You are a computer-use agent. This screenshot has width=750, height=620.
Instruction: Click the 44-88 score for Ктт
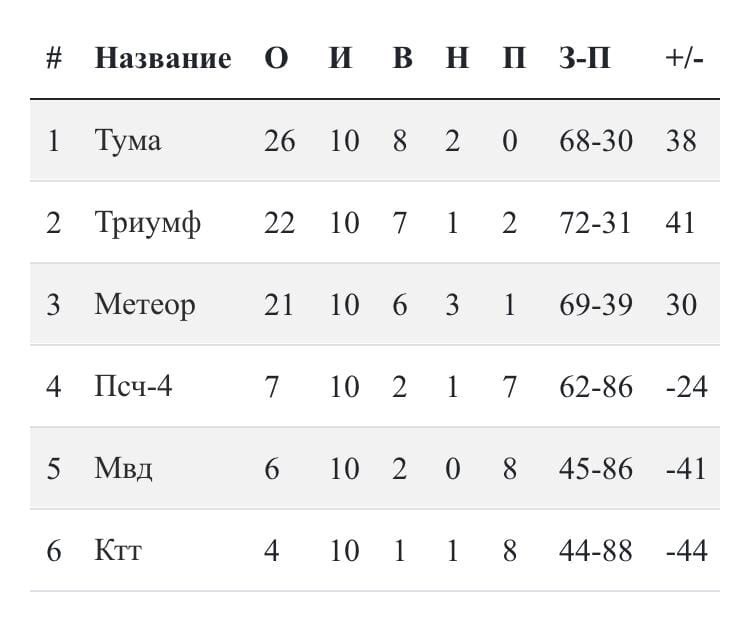click(x=596, y=551)
